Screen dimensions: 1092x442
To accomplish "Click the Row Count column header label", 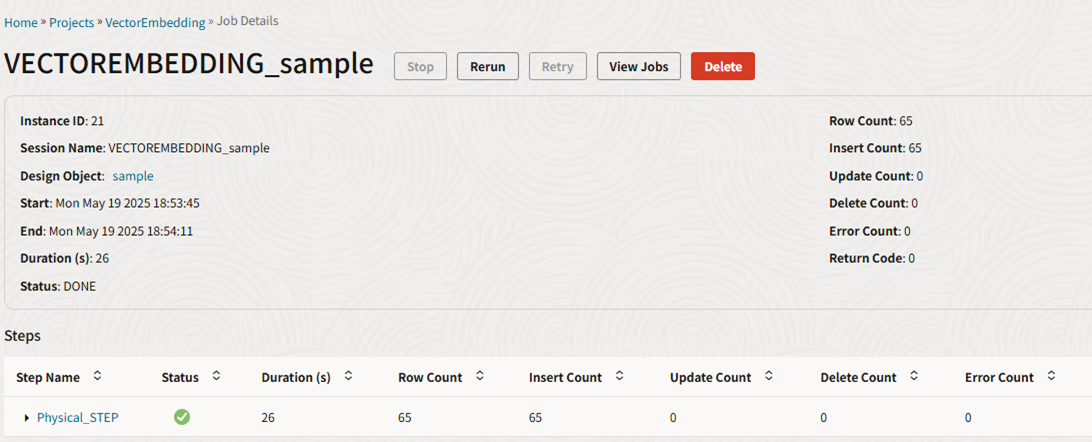I will (430, 377).
